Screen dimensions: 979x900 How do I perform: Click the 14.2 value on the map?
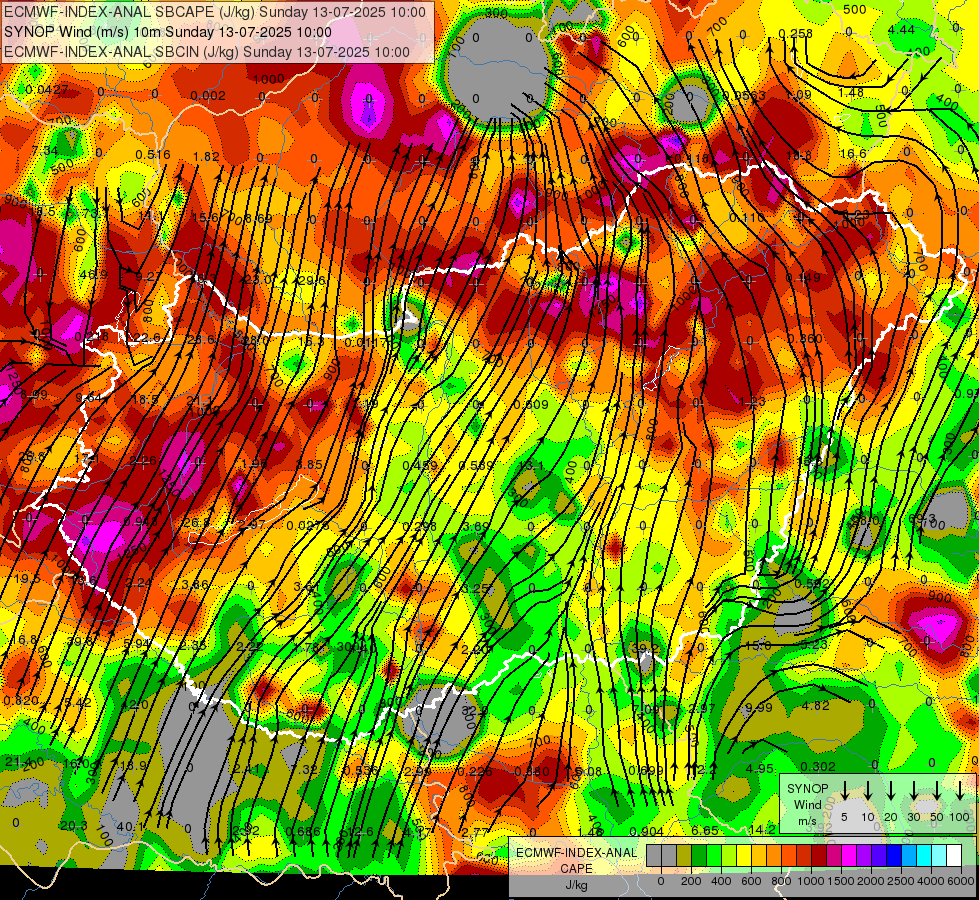[x=762, y=829]
